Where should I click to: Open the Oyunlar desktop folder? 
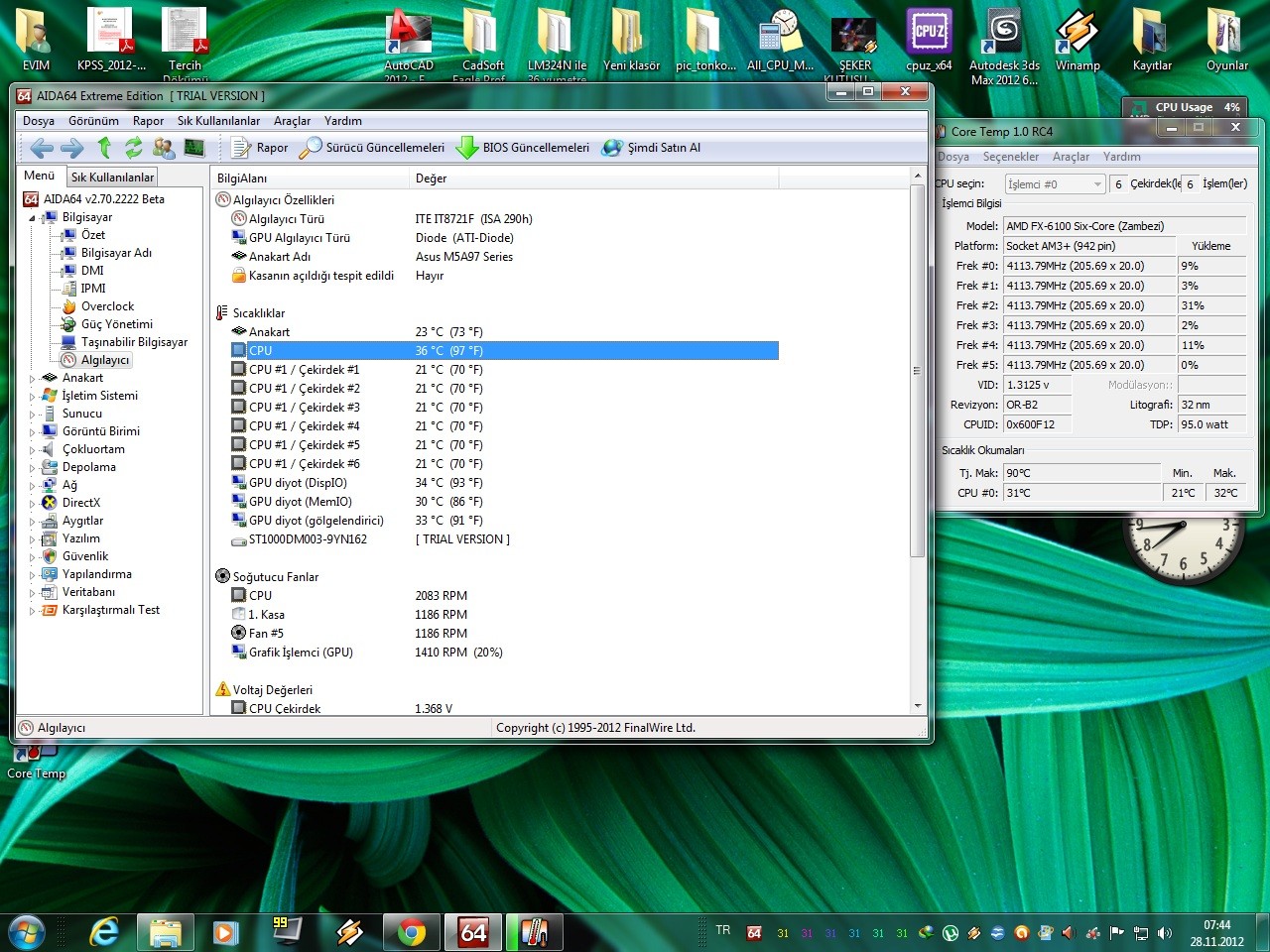(1227, 42)
